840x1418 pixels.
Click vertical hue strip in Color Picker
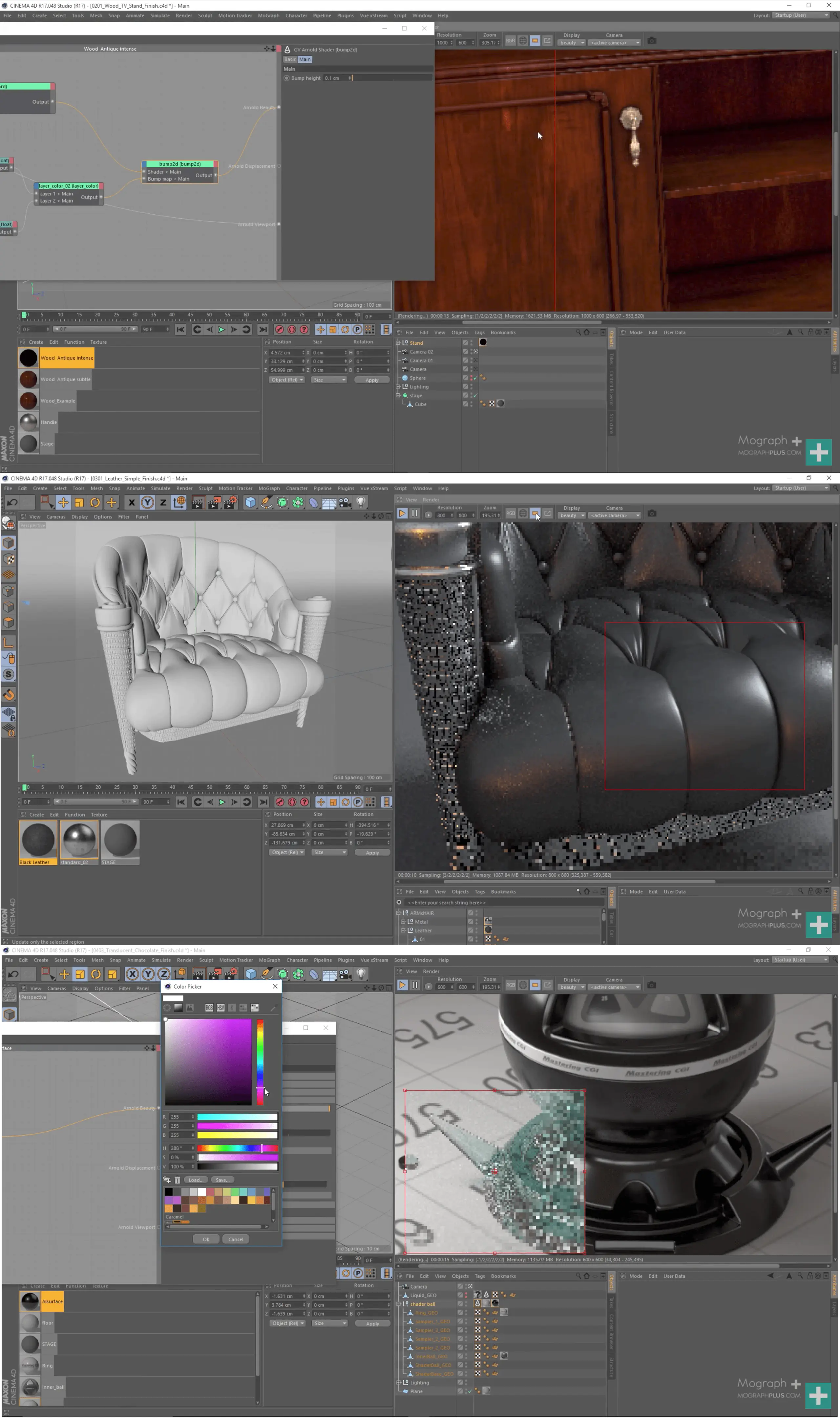tap(261, 1062)
